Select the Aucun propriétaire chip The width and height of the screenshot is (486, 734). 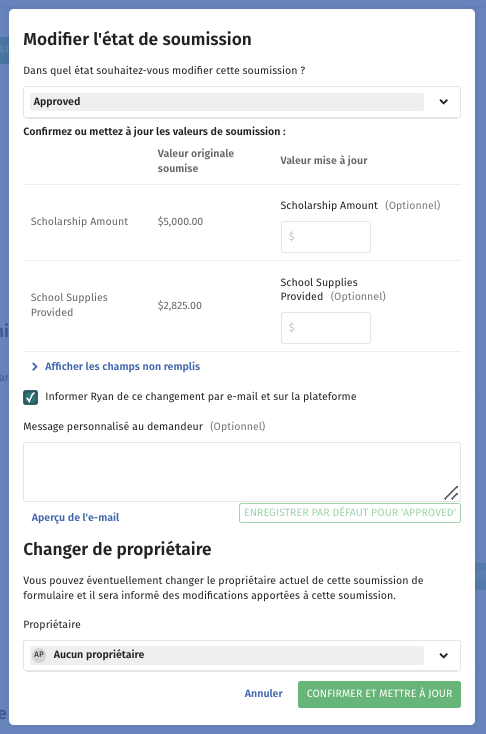[x=227, y=655]
